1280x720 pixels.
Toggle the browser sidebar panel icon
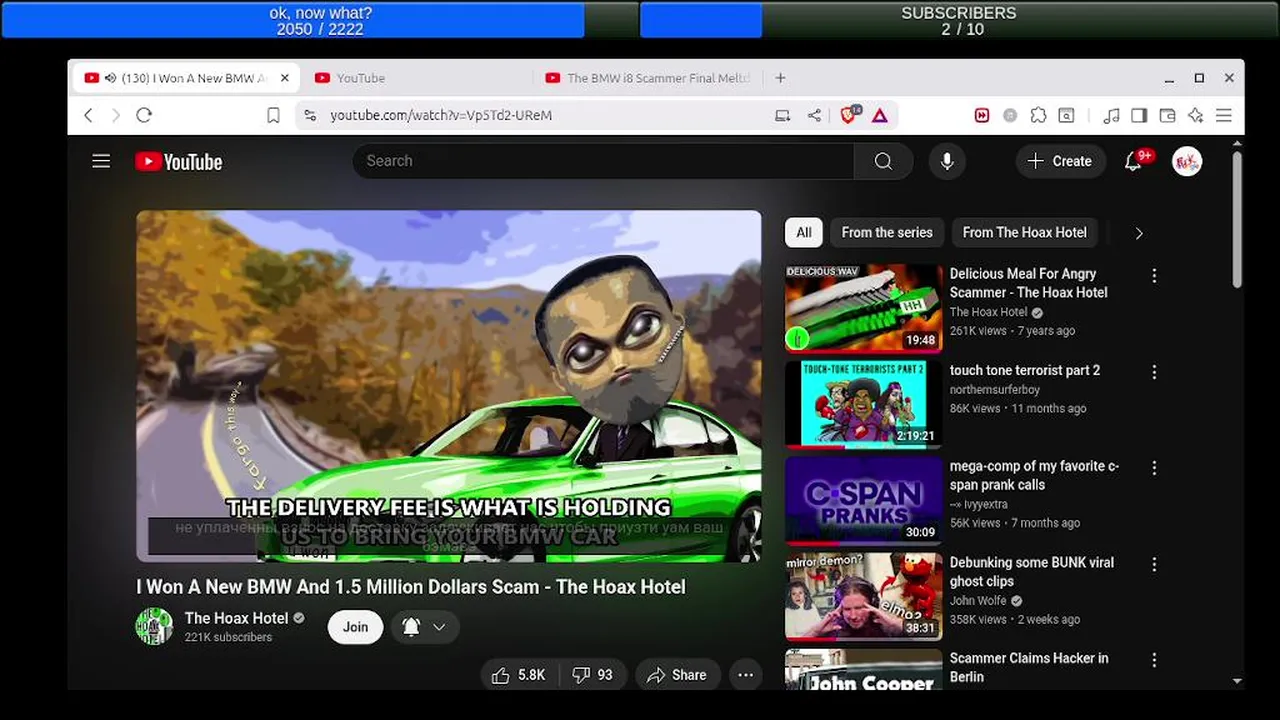[1139, 115]
